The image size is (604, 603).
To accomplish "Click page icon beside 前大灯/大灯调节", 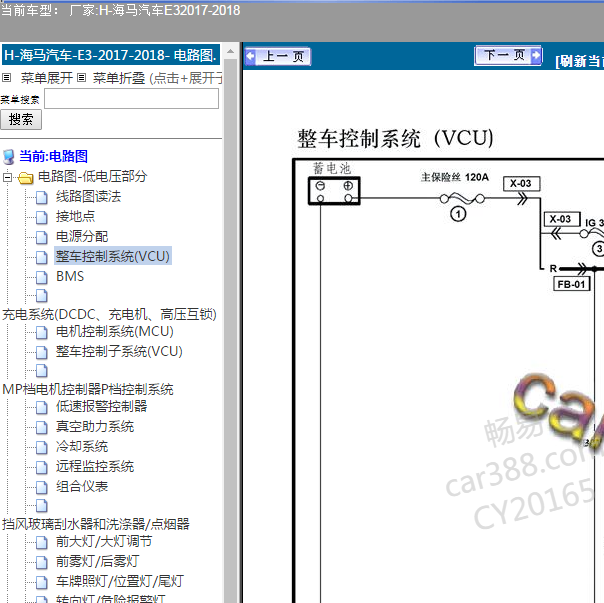I will (x=42, y=542).
